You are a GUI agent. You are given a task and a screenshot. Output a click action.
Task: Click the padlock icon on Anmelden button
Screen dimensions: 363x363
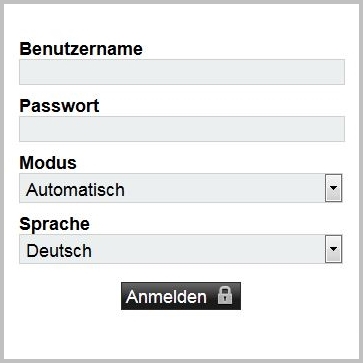[x=225, y=296]
